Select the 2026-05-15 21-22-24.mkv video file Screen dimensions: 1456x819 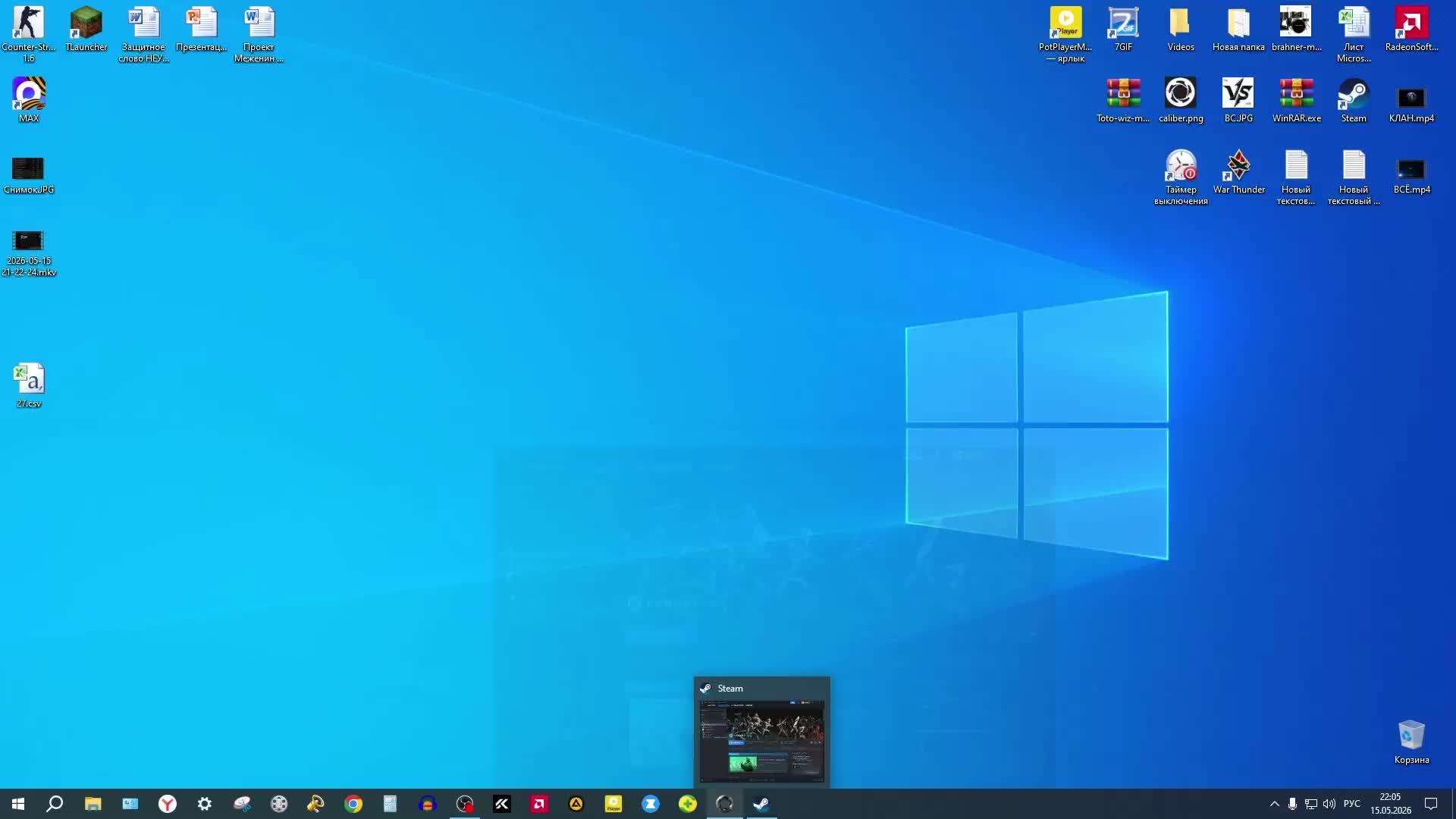pos(29,253)
